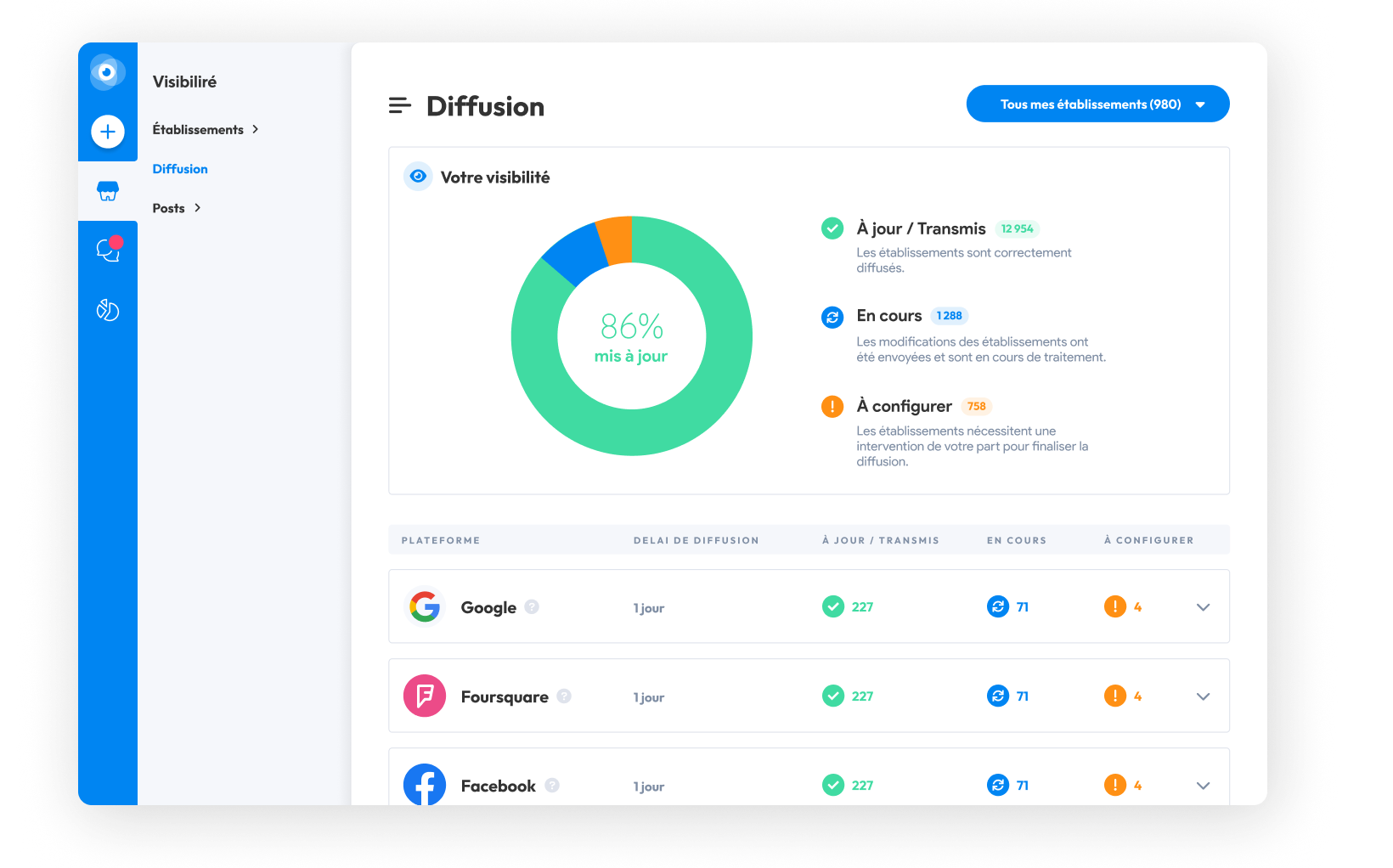Click the orange segment of the donut chart
1393x868 pixels.
pos(617,240)
